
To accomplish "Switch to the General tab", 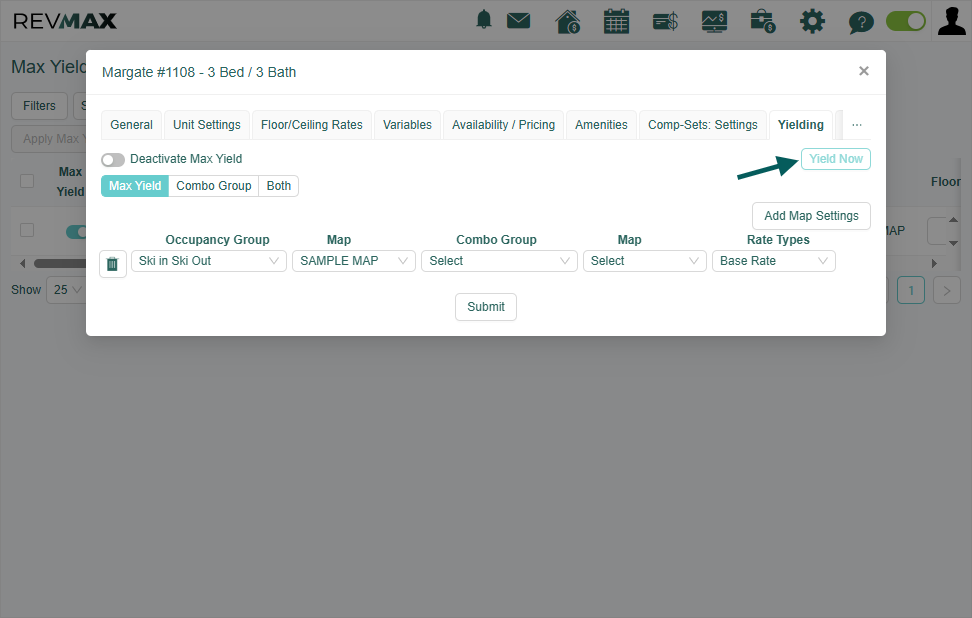I will tap(131, 125).
